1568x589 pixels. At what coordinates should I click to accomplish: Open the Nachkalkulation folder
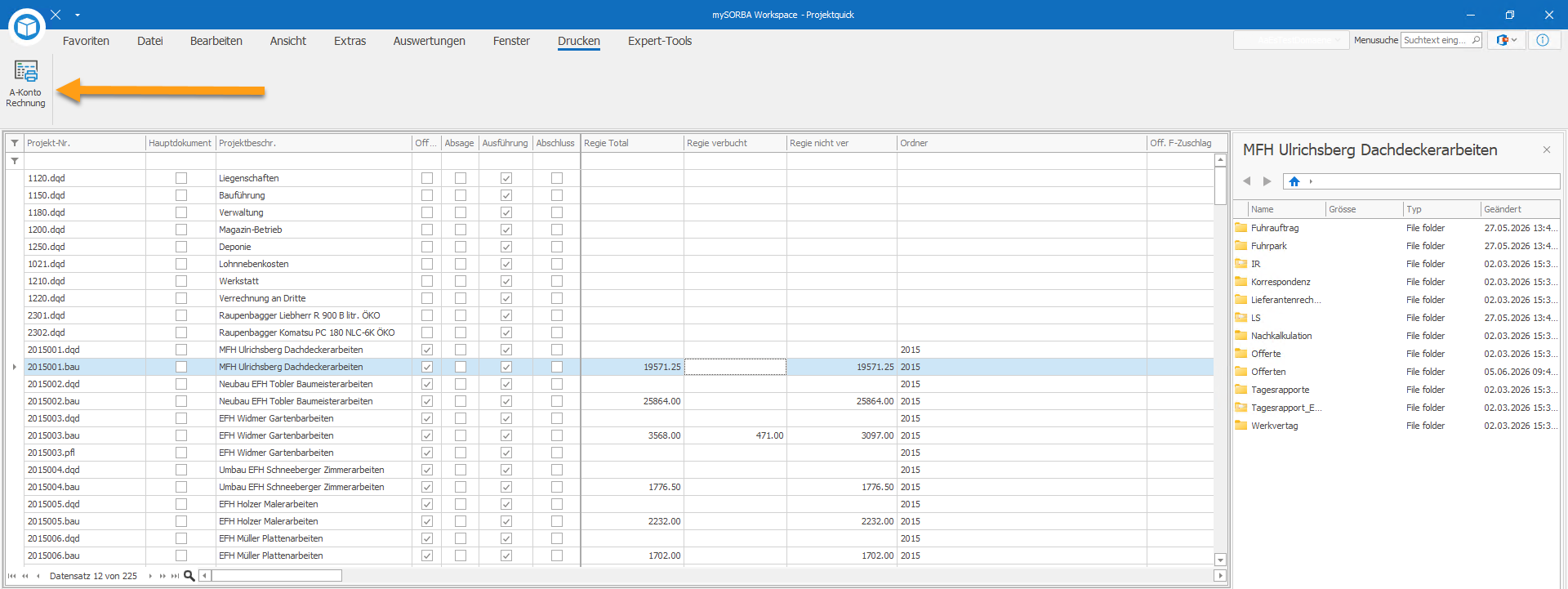coord(1281,336)
